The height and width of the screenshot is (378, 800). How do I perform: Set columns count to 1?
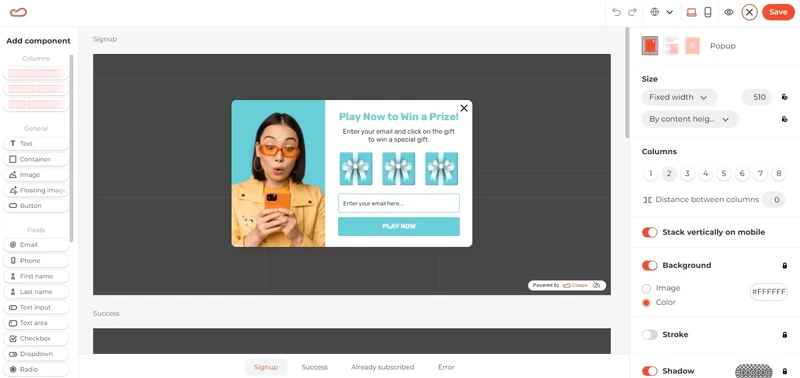pyautogui.click(x=650, y=173)
